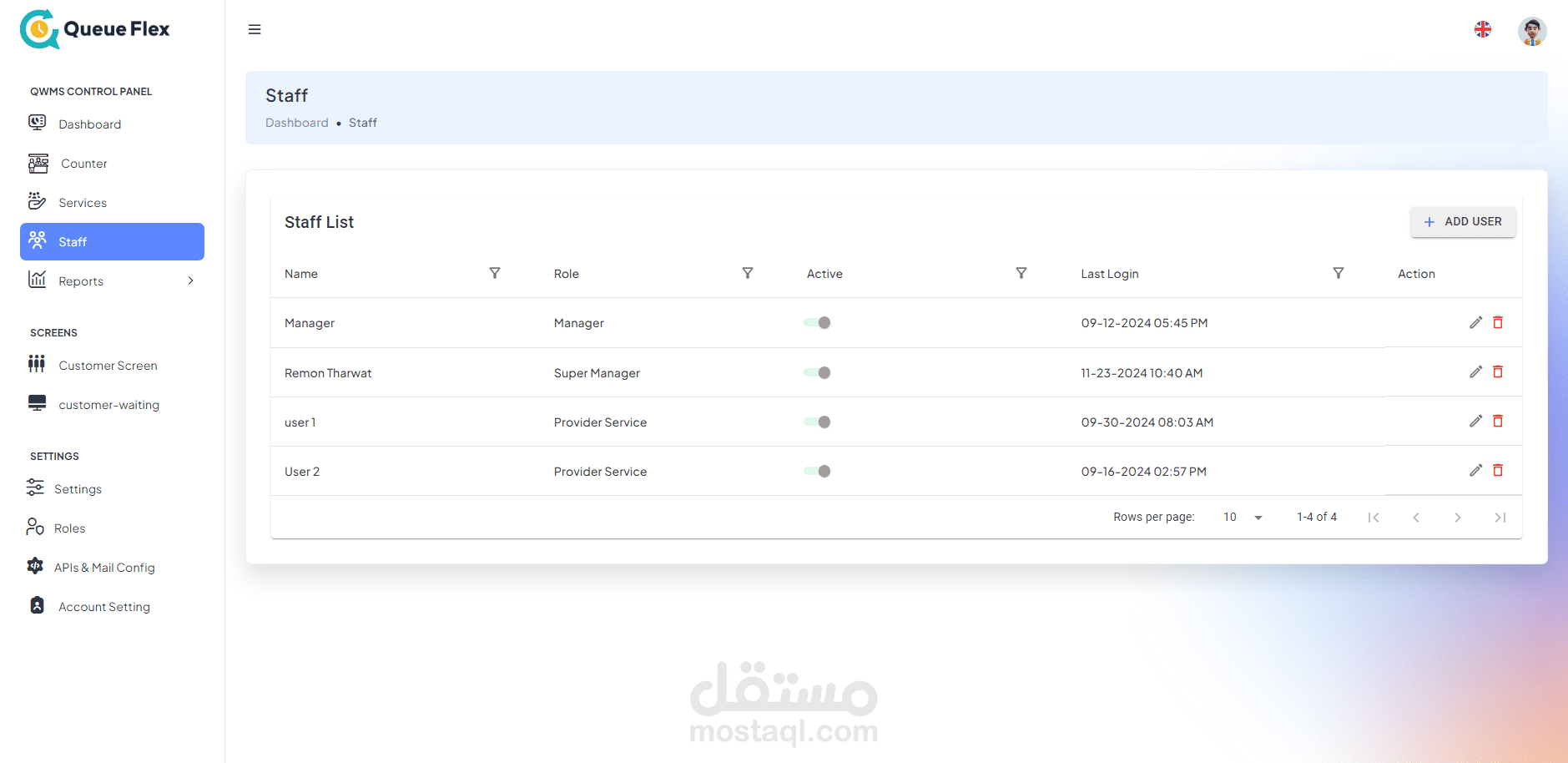The image size is (1568, 763).
Task: Click the Counter sidebar icon
Action: point(38,163)
